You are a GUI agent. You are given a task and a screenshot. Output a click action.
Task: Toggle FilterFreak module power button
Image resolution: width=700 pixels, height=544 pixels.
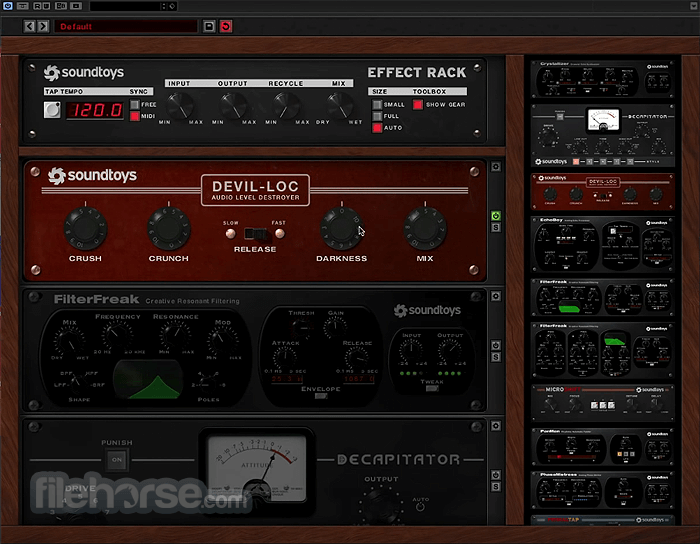[496, 345]
